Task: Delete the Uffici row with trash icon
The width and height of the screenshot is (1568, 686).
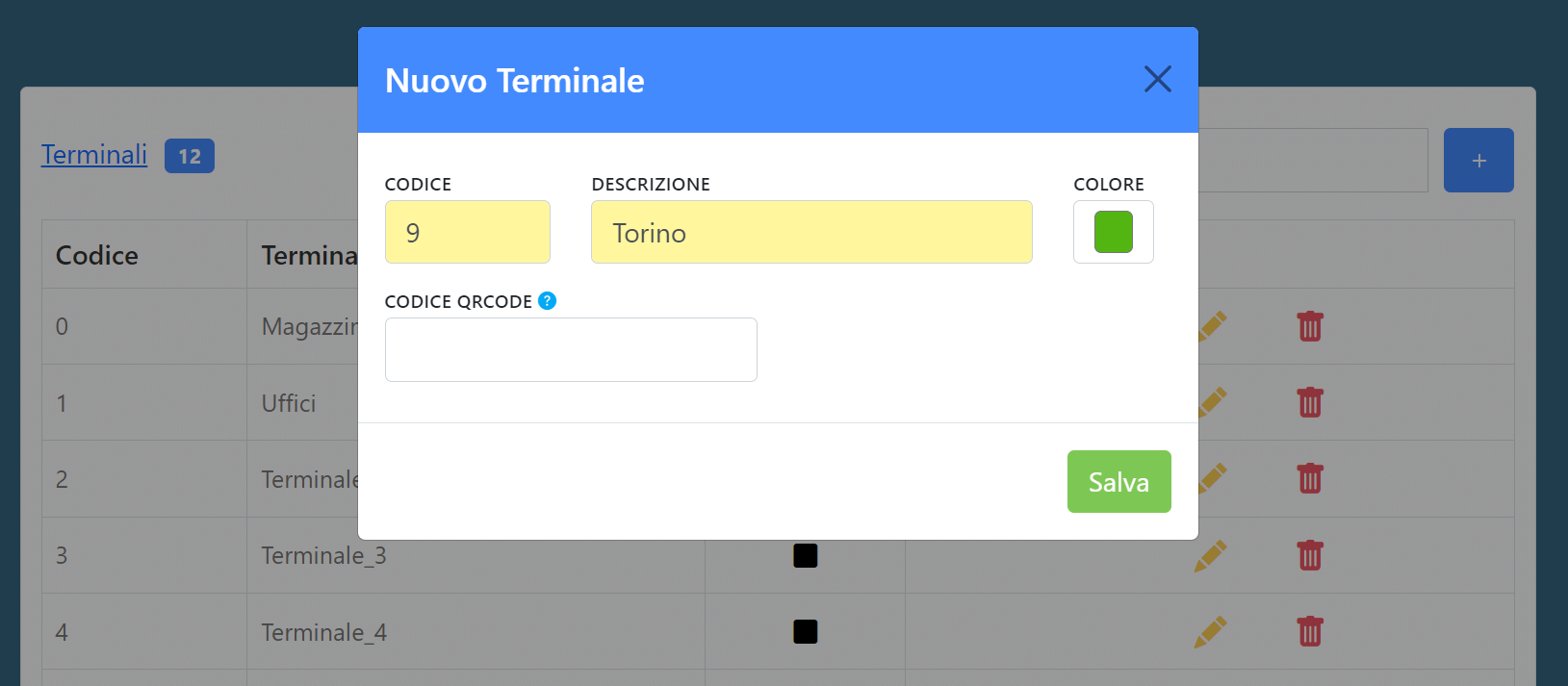Action: 1309,402
